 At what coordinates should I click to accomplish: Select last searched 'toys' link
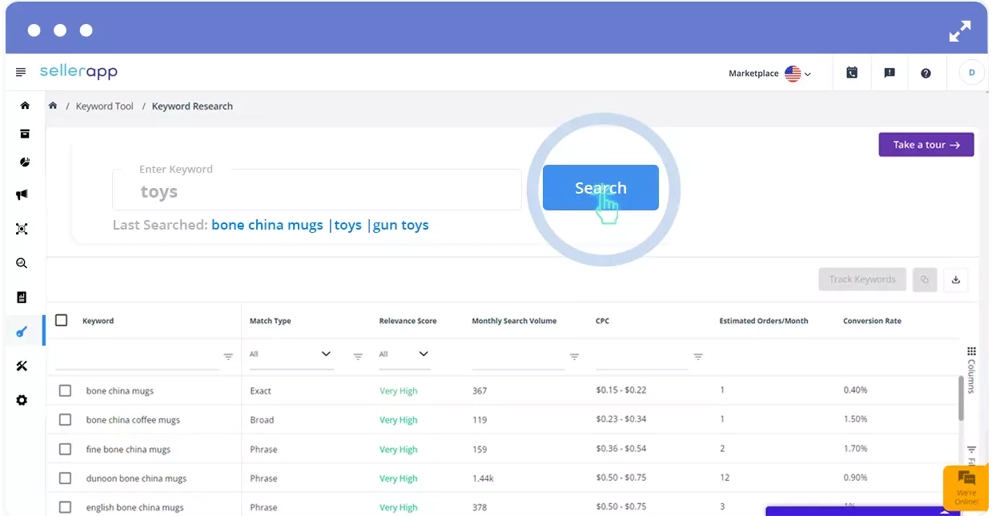click(348, 225)
